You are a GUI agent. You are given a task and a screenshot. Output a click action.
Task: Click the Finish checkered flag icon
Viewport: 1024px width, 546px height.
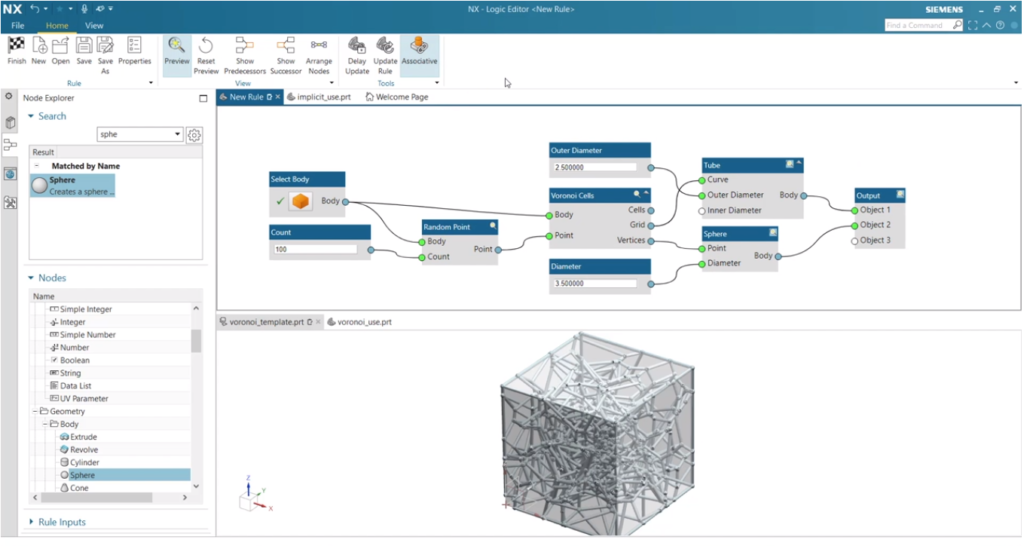tap(16, 46)
